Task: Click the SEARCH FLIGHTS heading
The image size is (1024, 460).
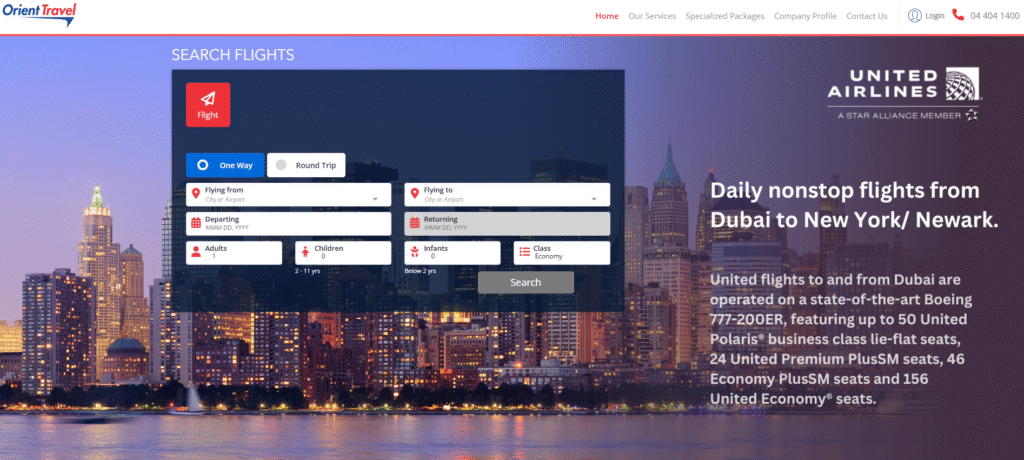Action: point(232,55)
